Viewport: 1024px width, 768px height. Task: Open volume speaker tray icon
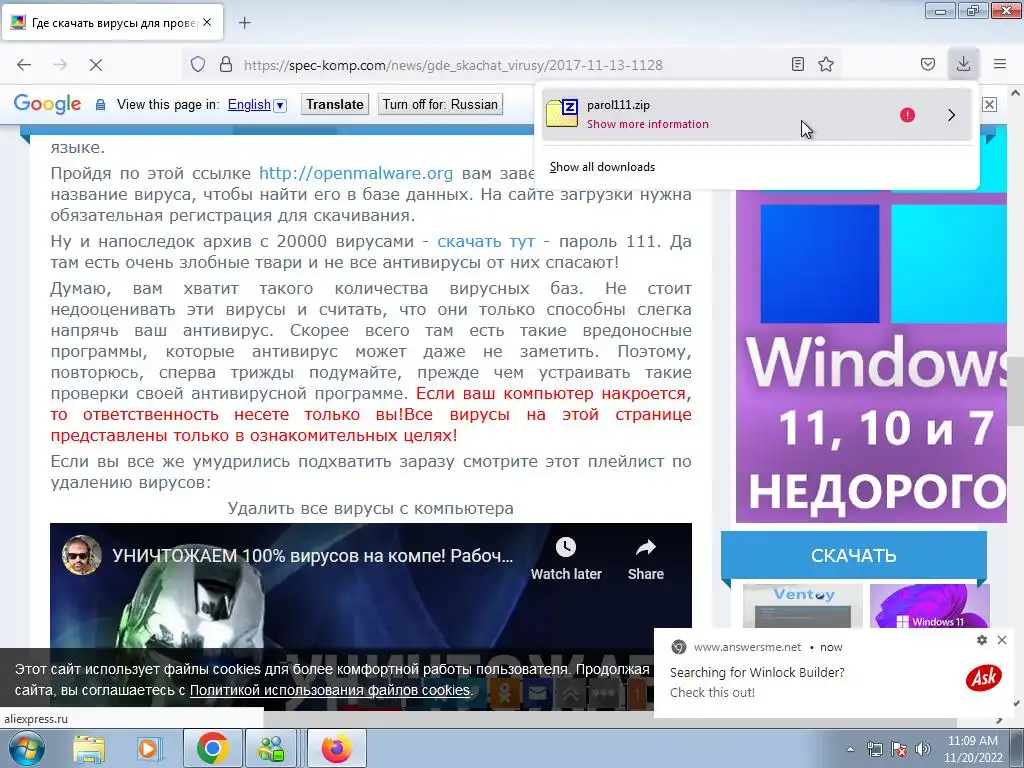coord(922,749)
